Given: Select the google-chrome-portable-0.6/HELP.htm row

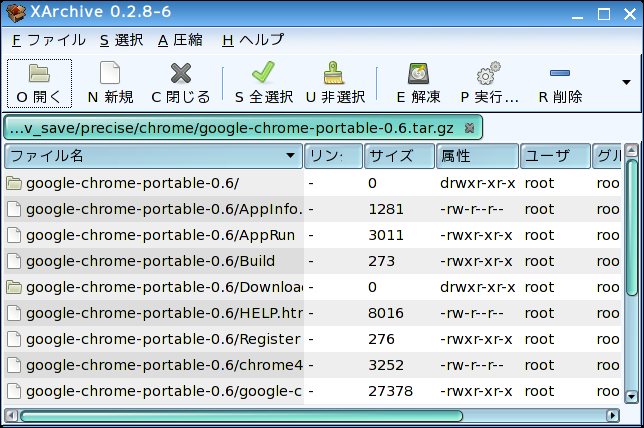Looking at the screenshot, I should [x=313, y=313].
